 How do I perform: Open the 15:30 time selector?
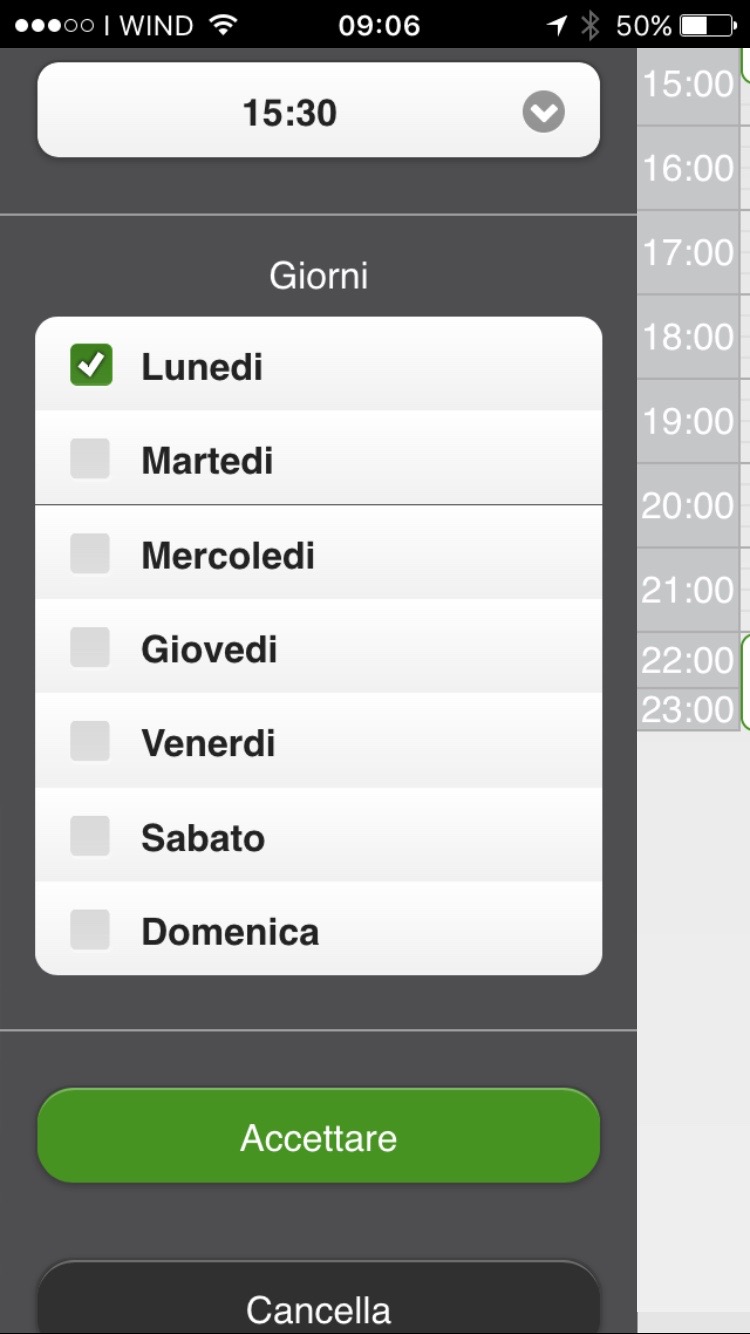click(290, 112)
